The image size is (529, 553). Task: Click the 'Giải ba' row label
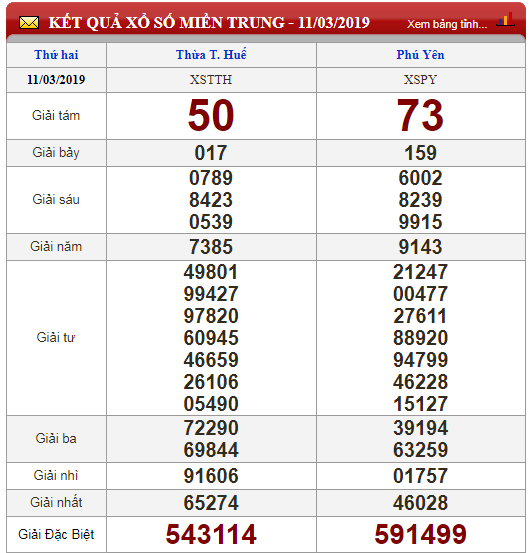(56, 438)
